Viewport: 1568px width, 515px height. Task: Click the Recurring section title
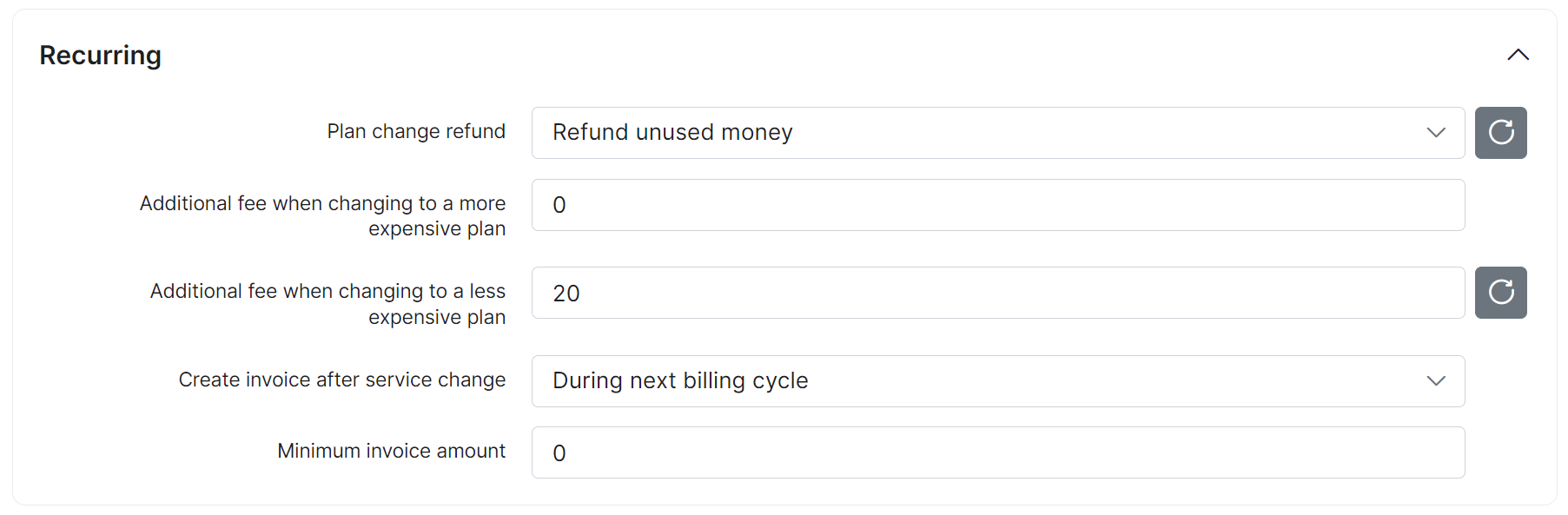point(99,55)
